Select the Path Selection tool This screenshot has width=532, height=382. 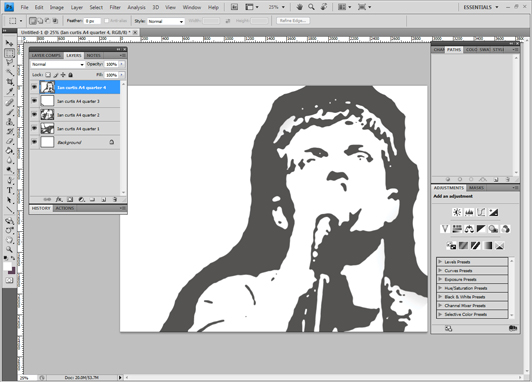[x=10, y=200]
